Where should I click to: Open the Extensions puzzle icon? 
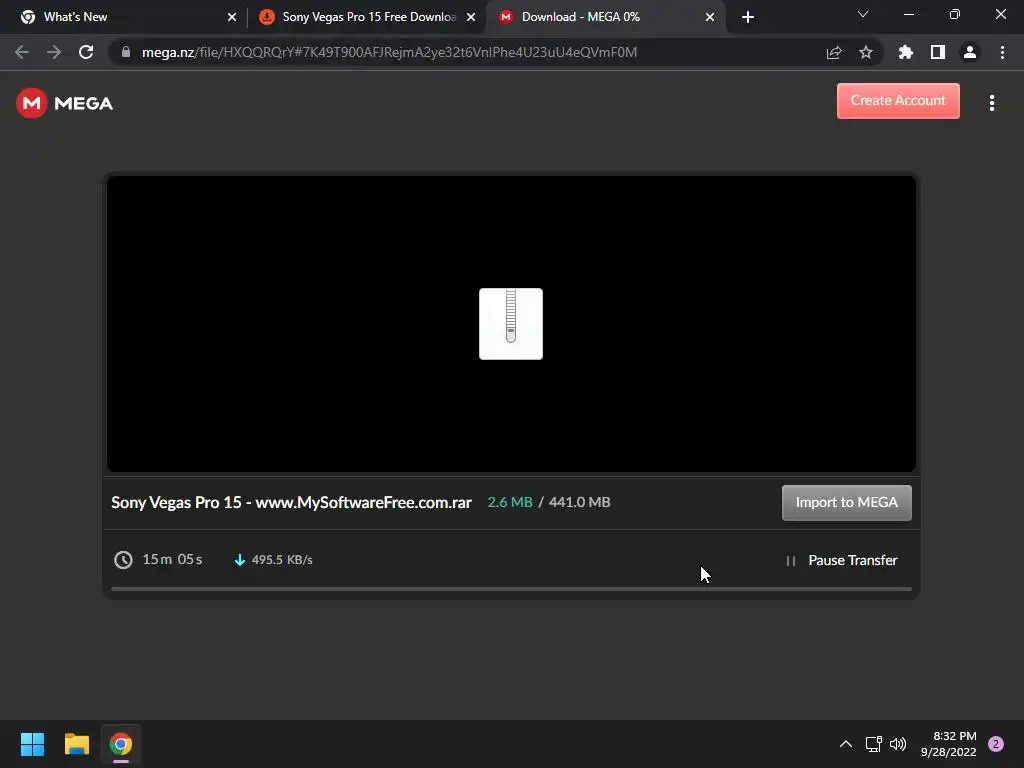906,52
